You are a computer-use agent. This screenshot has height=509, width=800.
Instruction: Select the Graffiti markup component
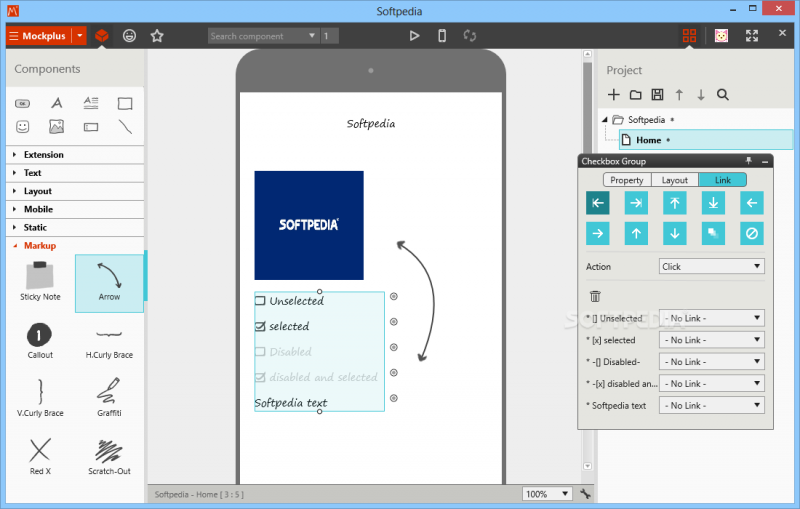[109, 398]
